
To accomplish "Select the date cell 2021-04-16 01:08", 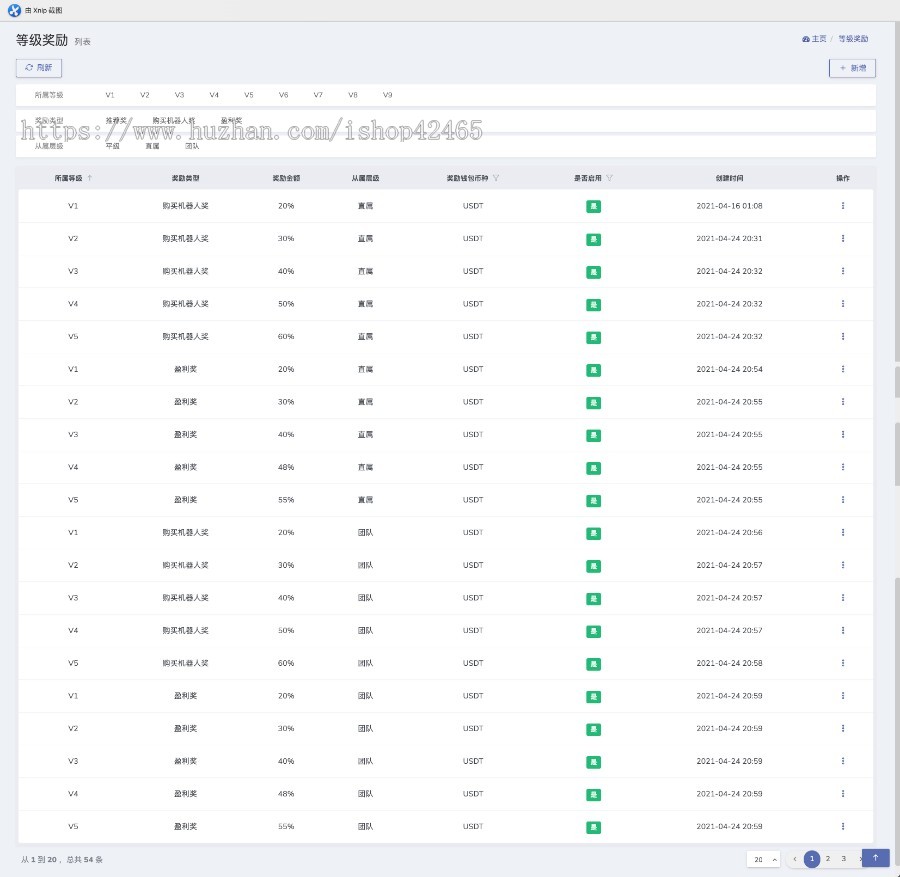I will tap(729, 206).
